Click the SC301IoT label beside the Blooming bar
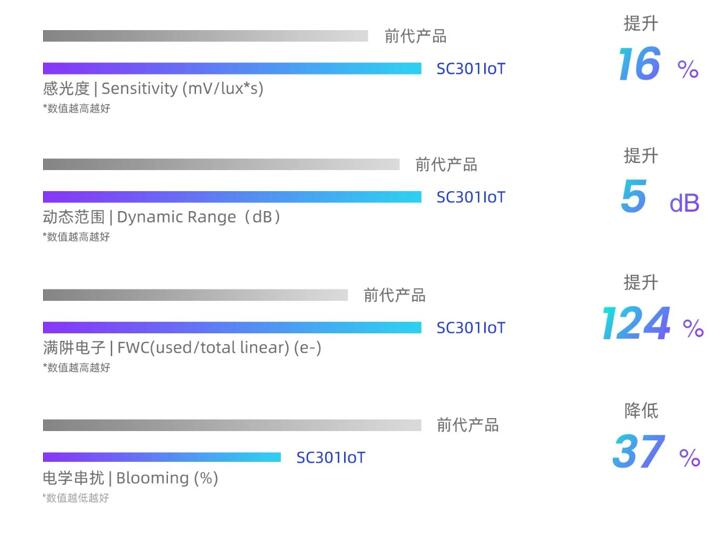Image resolution: width=725 pixels, height=540 pixels. (x=331, y=458)
